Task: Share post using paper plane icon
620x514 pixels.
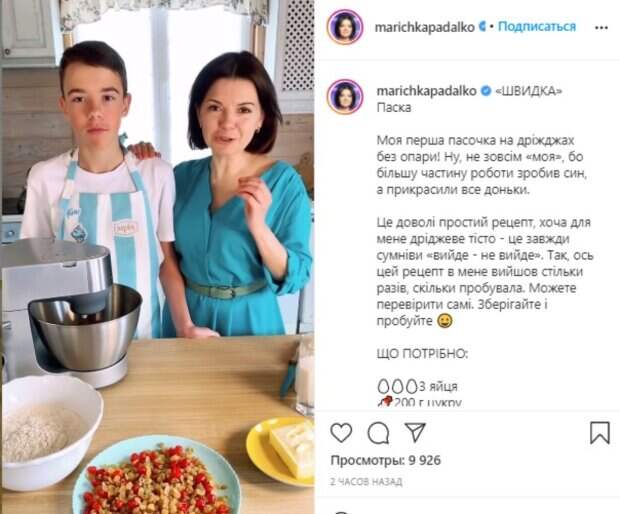Action: click(x=415, y=432)
